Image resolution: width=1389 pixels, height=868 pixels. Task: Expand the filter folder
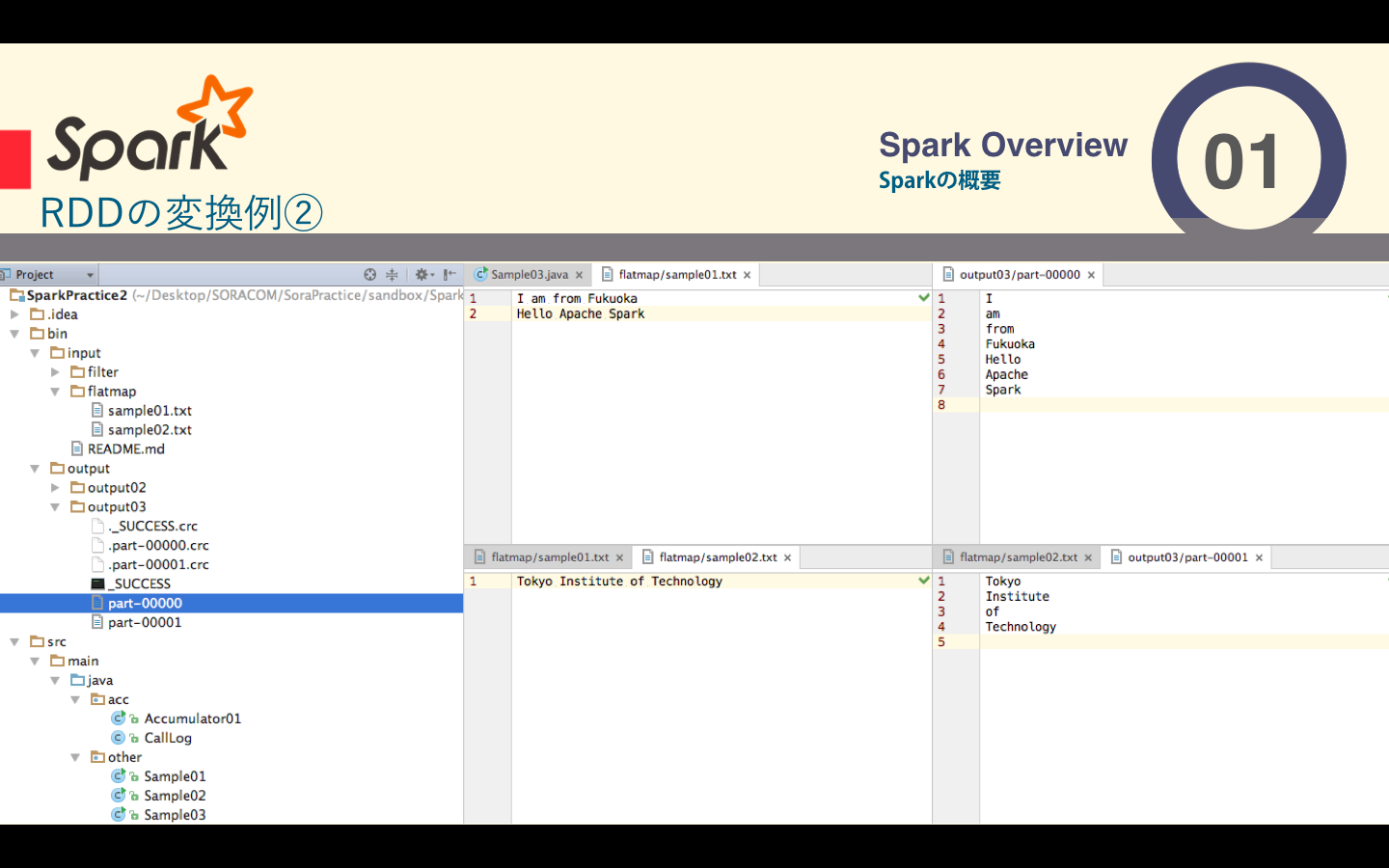[x=55, y=371]
